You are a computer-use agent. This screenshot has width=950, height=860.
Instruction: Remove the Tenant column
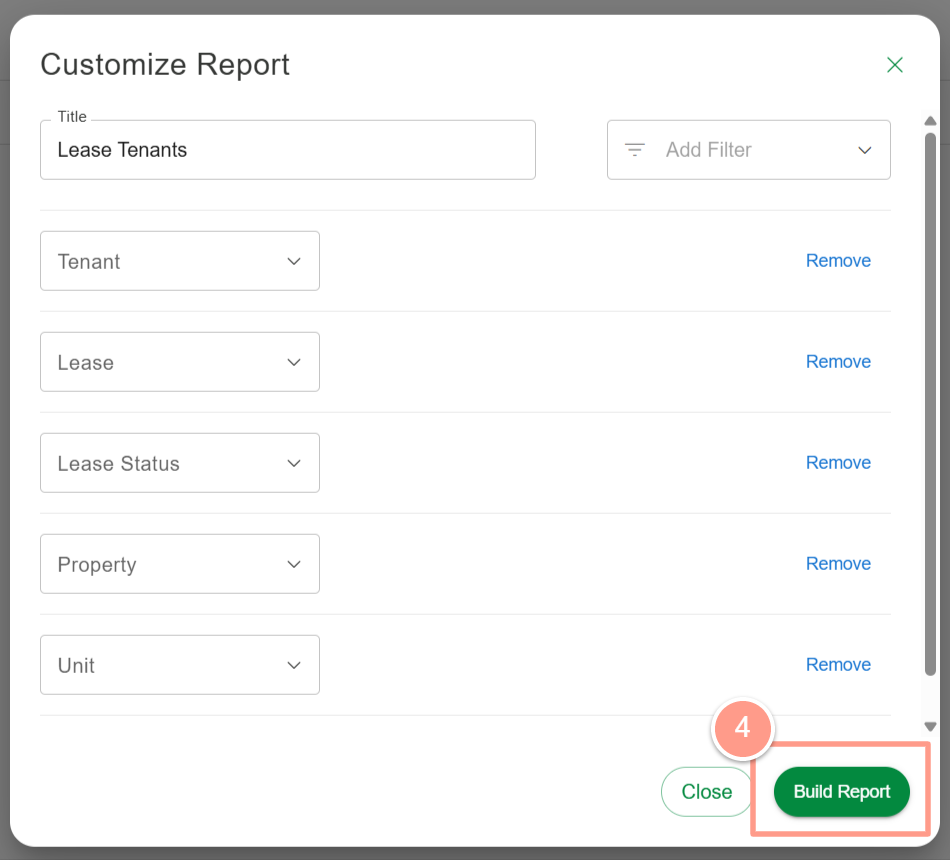coord(838,261)
